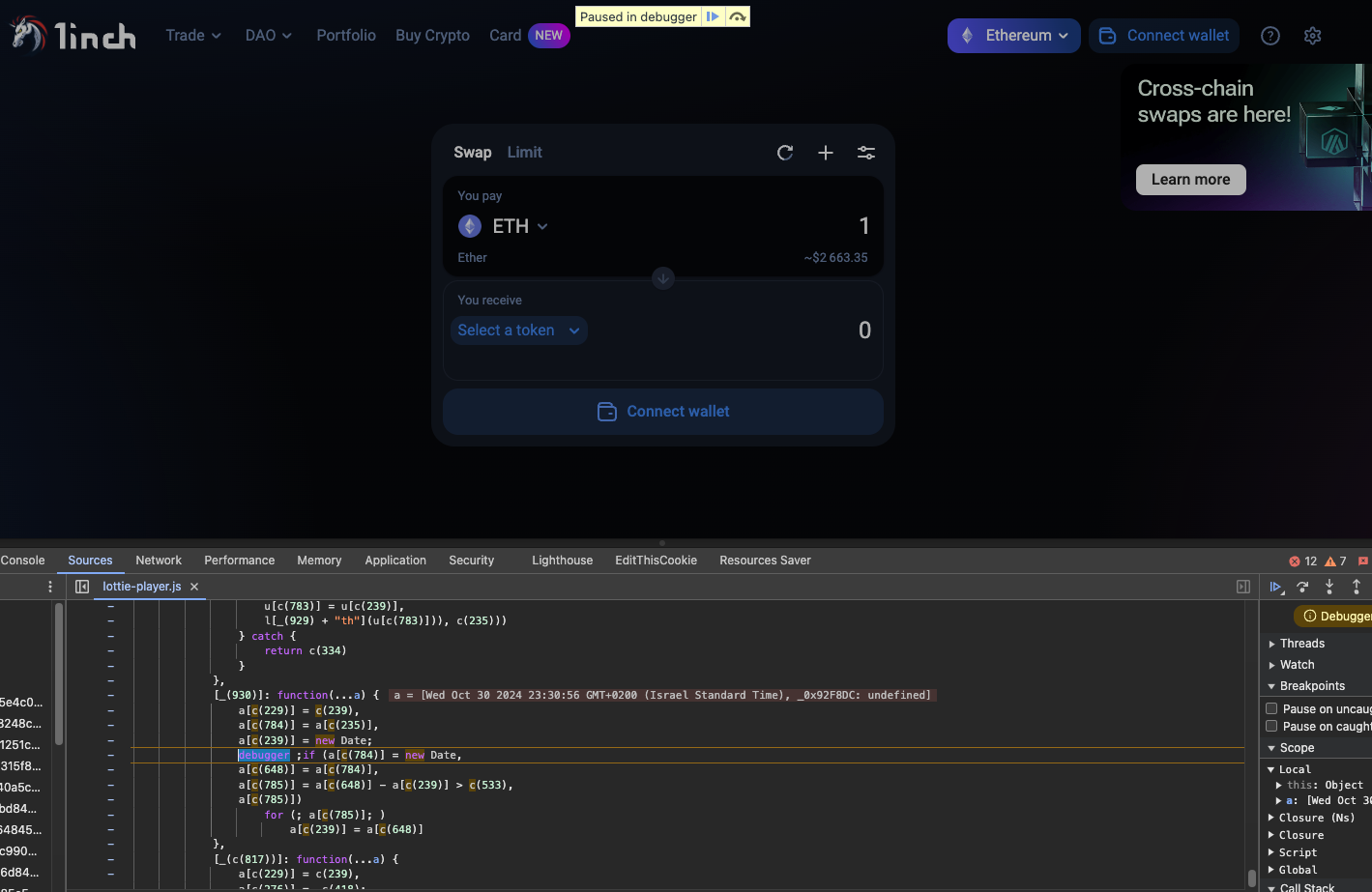Toggle the file navigator sidebar icon
Screen dimensions: 1372x892
(82, 587)
